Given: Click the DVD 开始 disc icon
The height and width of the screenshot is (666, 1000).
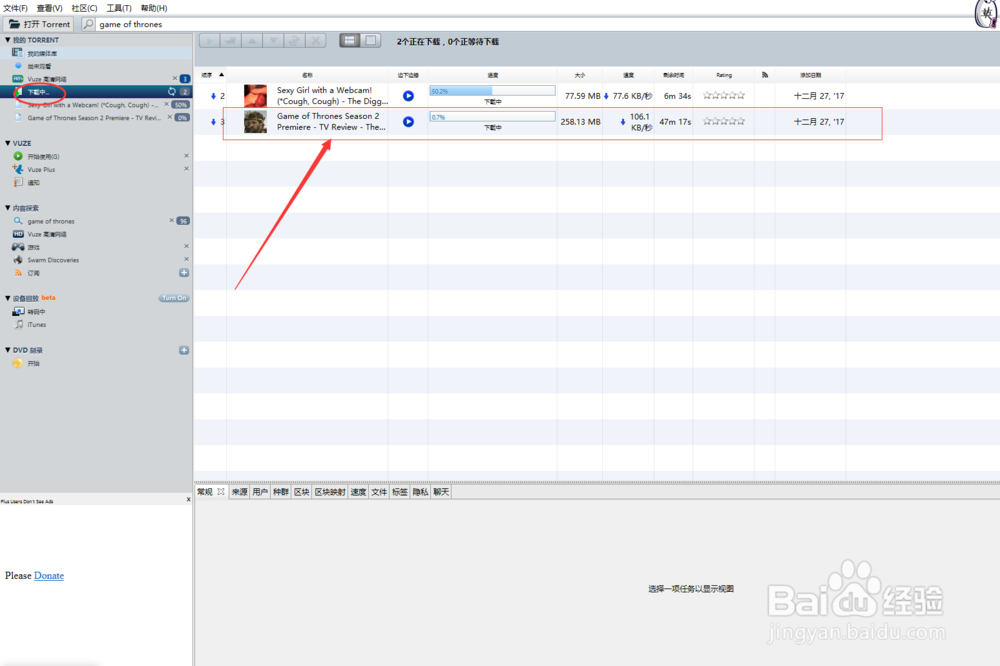Looking at the screenshot, I should pyautogui.click(x=18, y=363).
